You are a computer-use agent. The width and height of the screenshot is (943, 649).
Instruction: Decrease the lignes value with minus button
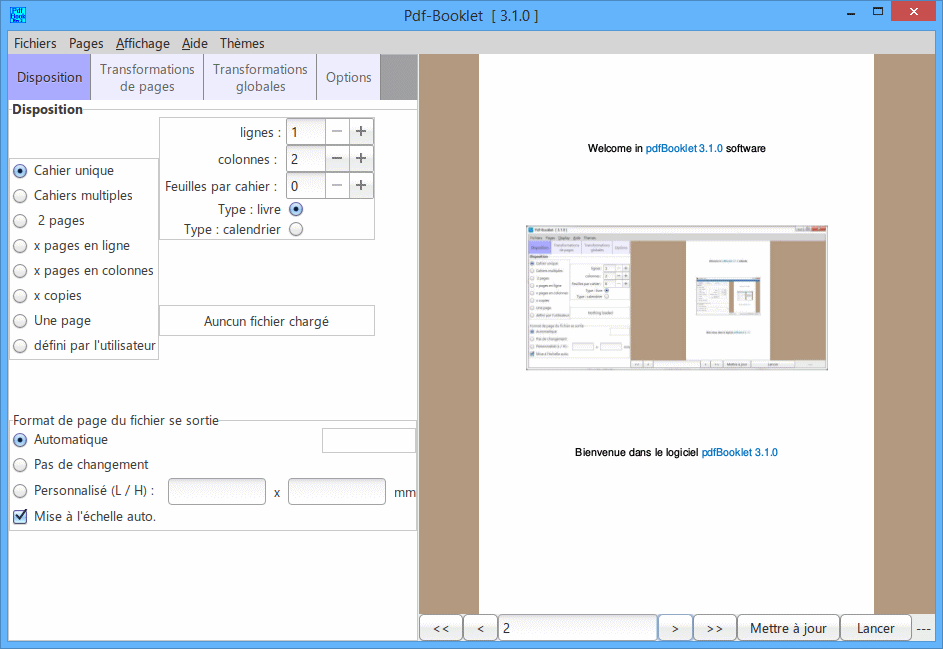(x=337, y=131)
